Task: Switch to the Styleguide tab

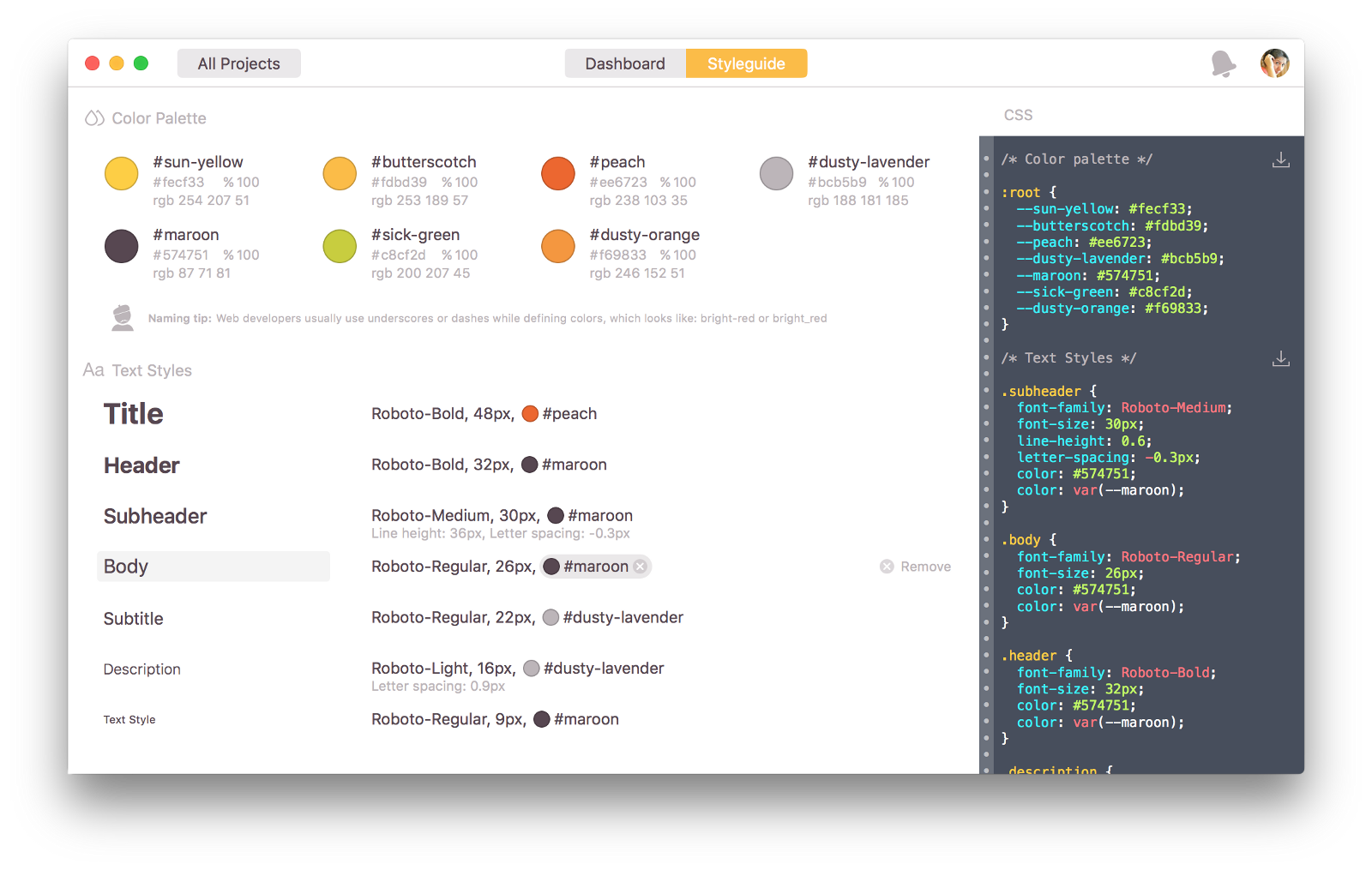Action: (745, 63)
